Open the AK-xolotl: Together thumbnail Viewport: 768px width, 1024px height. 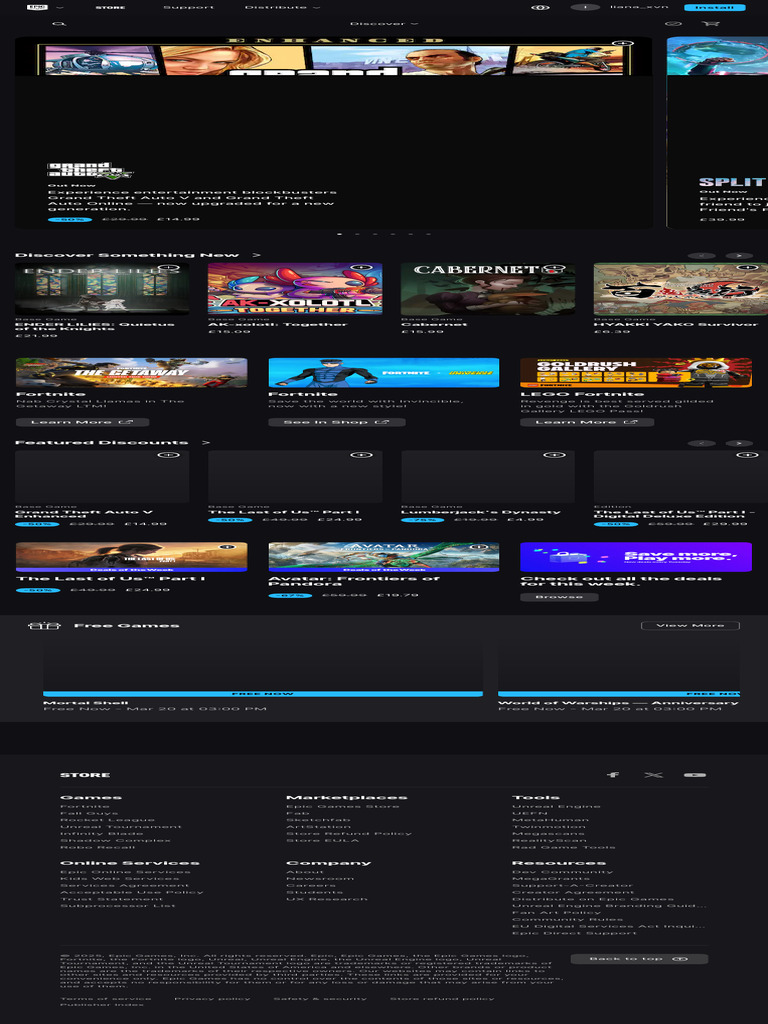coord(295,289)
